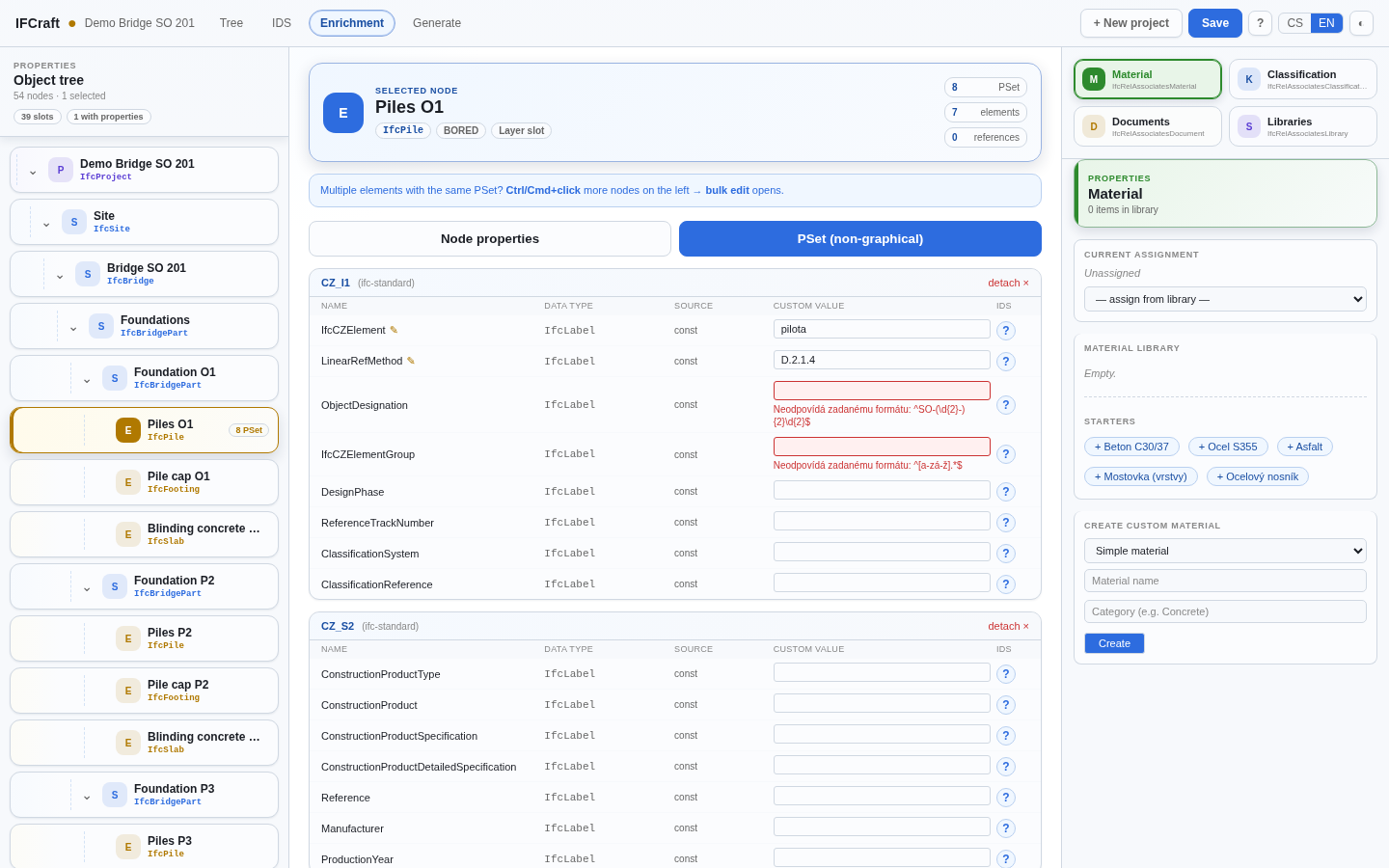Screen dimensions: 1389x868
Task: Click the Material name field
Action: coord(1225,581)
